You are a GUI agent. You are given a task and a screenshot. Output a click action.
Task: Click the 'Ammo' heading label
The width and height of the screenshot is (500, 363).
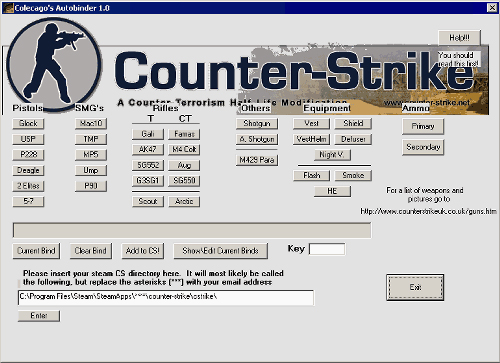coord(416,108)
